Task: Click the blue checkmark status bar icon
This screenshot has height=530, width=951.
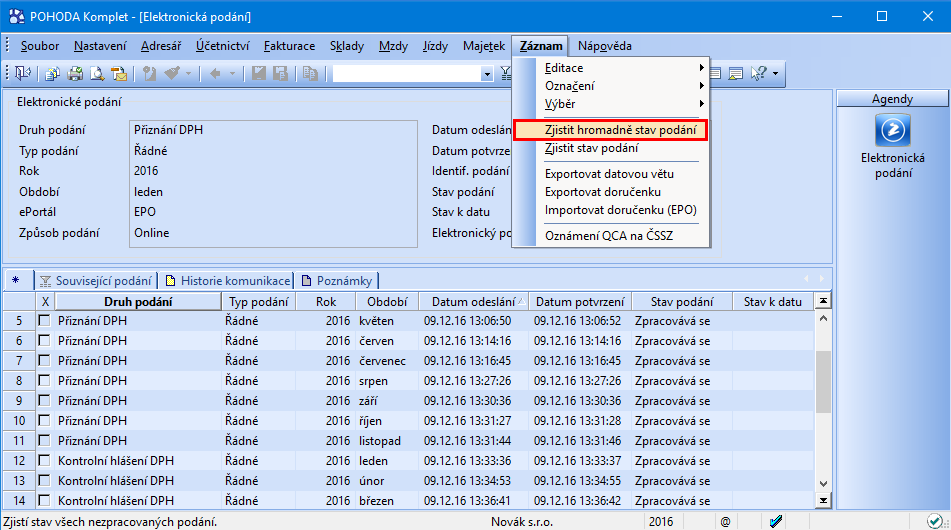Action: 776,521
